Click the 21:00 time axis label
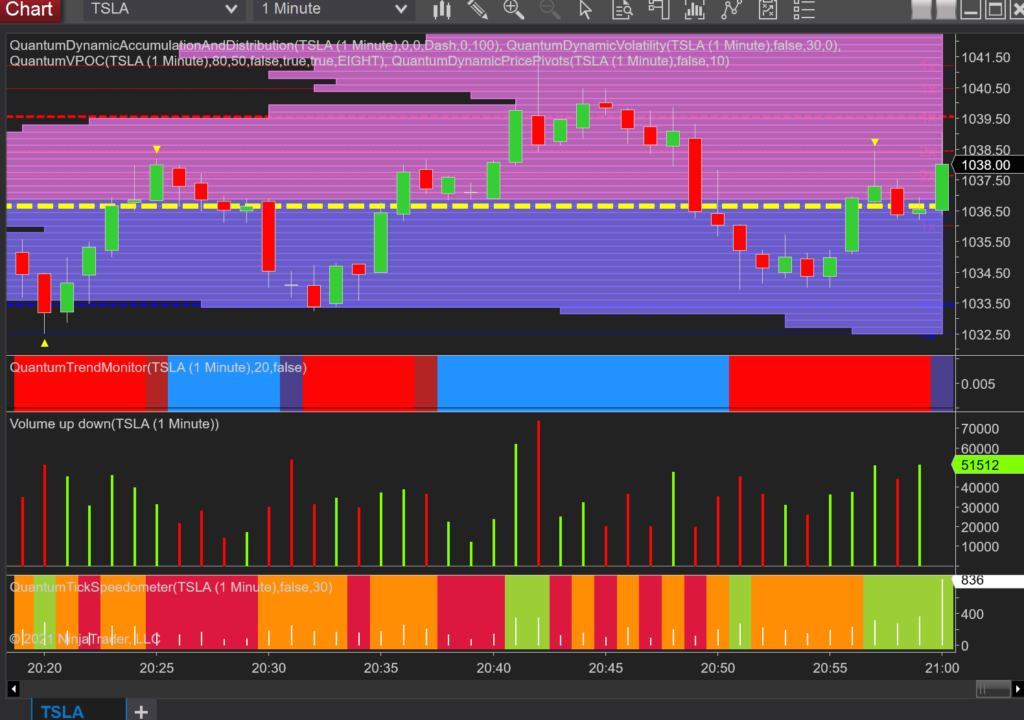This screenshot has height=720, width=1024. [942, 668]
